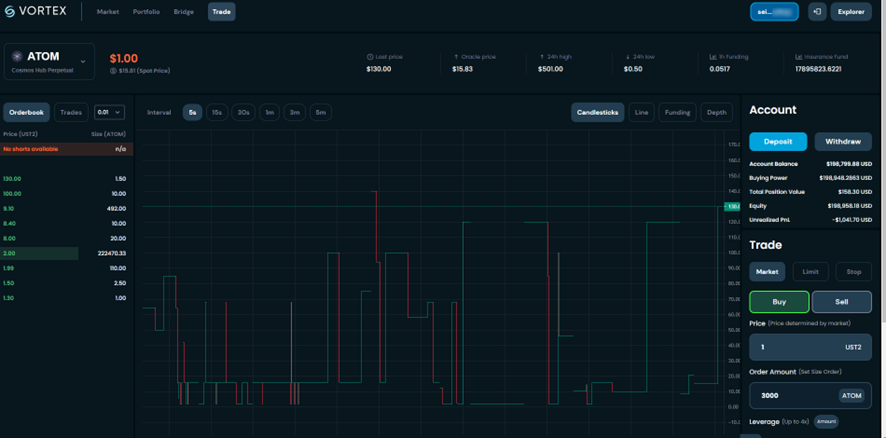Click the 130.00 orderbook bid row
The image size is (886, 438).
point(67,179)
